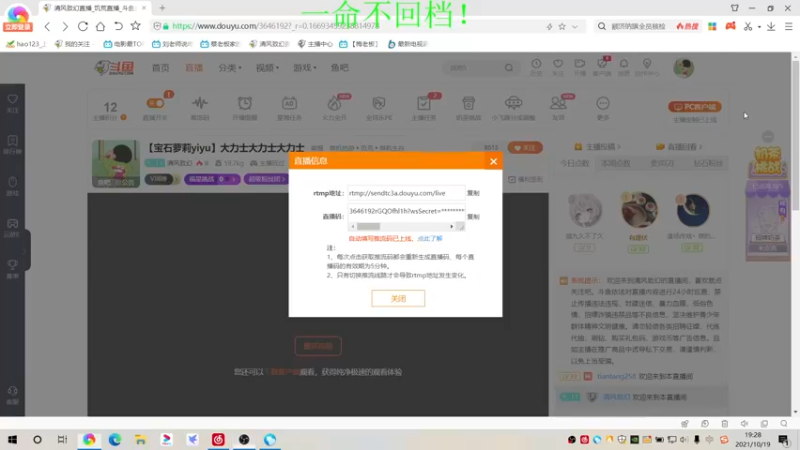Open a new browser tab with plus
This screenshot has height=450, width=800.
[x=162, y=8]
